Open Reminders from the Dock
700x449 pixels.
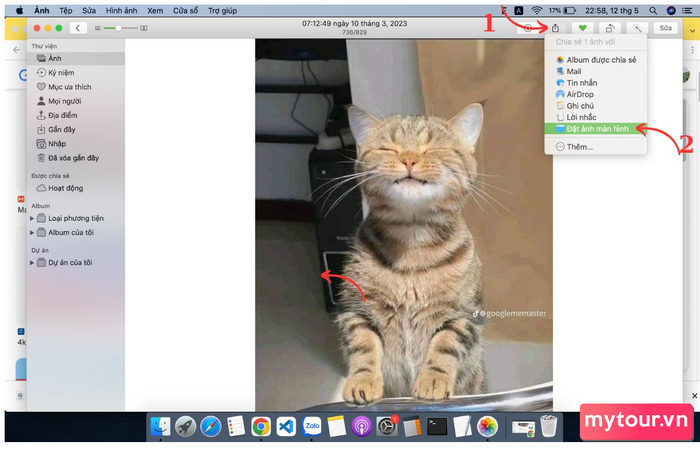pos(236,426)
